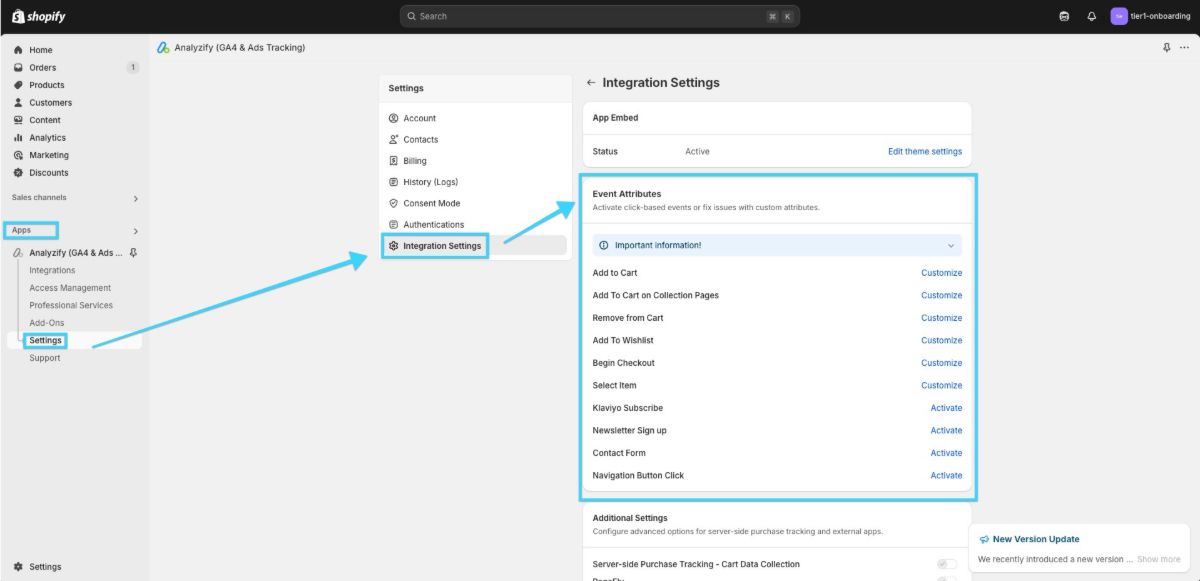Customize the Remove from Cart event
Image resolution: width=1200 pixels, height=581 pixels.
coord(941,318)
